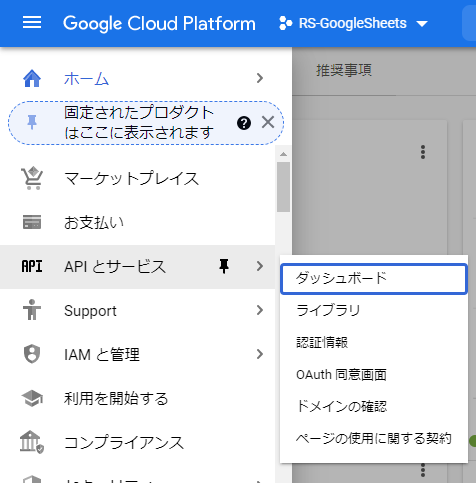Select ダッシュボード in the submenu
The height and width of the screenshot is (483, 476).
coord(374,279)
